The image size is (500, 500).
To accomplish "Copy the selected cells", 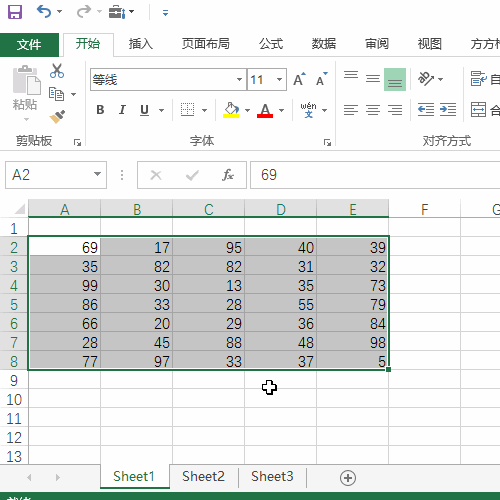I will click(x=56, y=94).
